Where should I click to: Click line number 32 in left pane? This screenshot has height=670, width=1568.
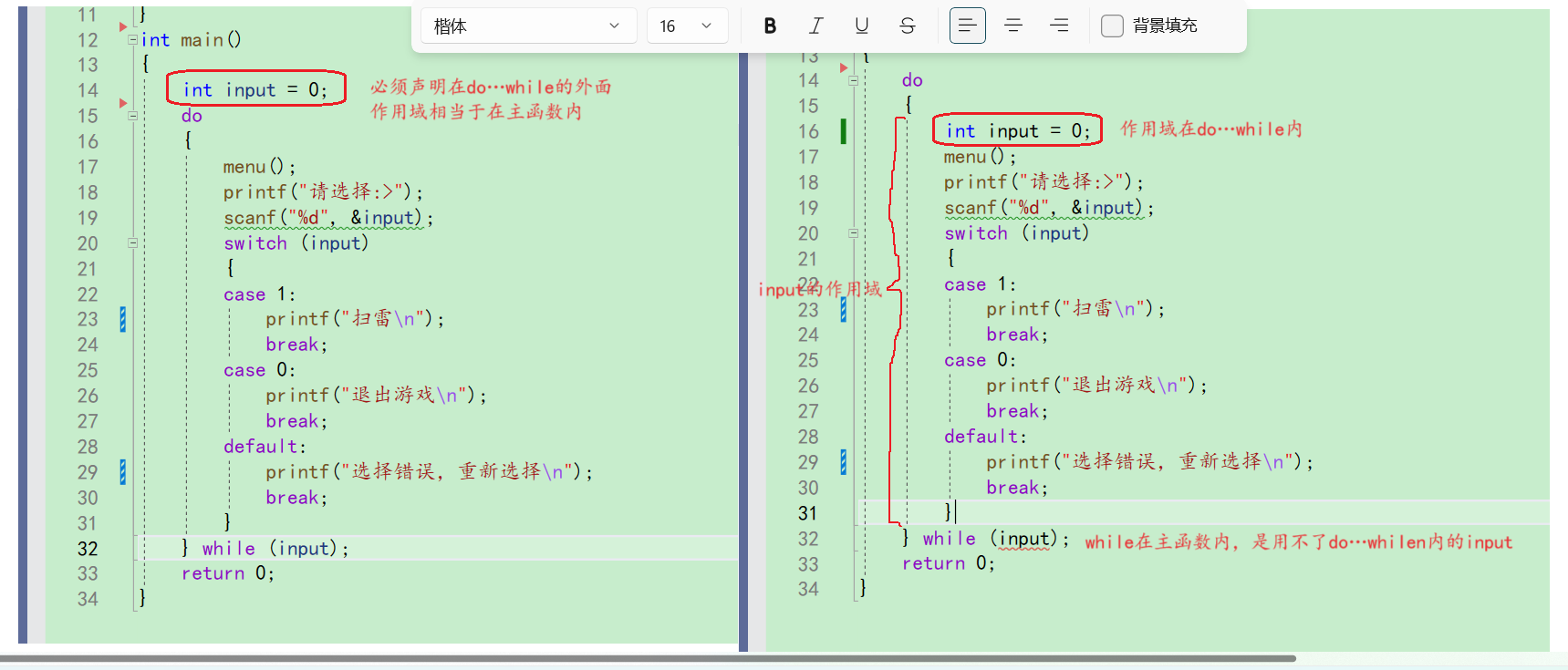click(x=88, y=549)
